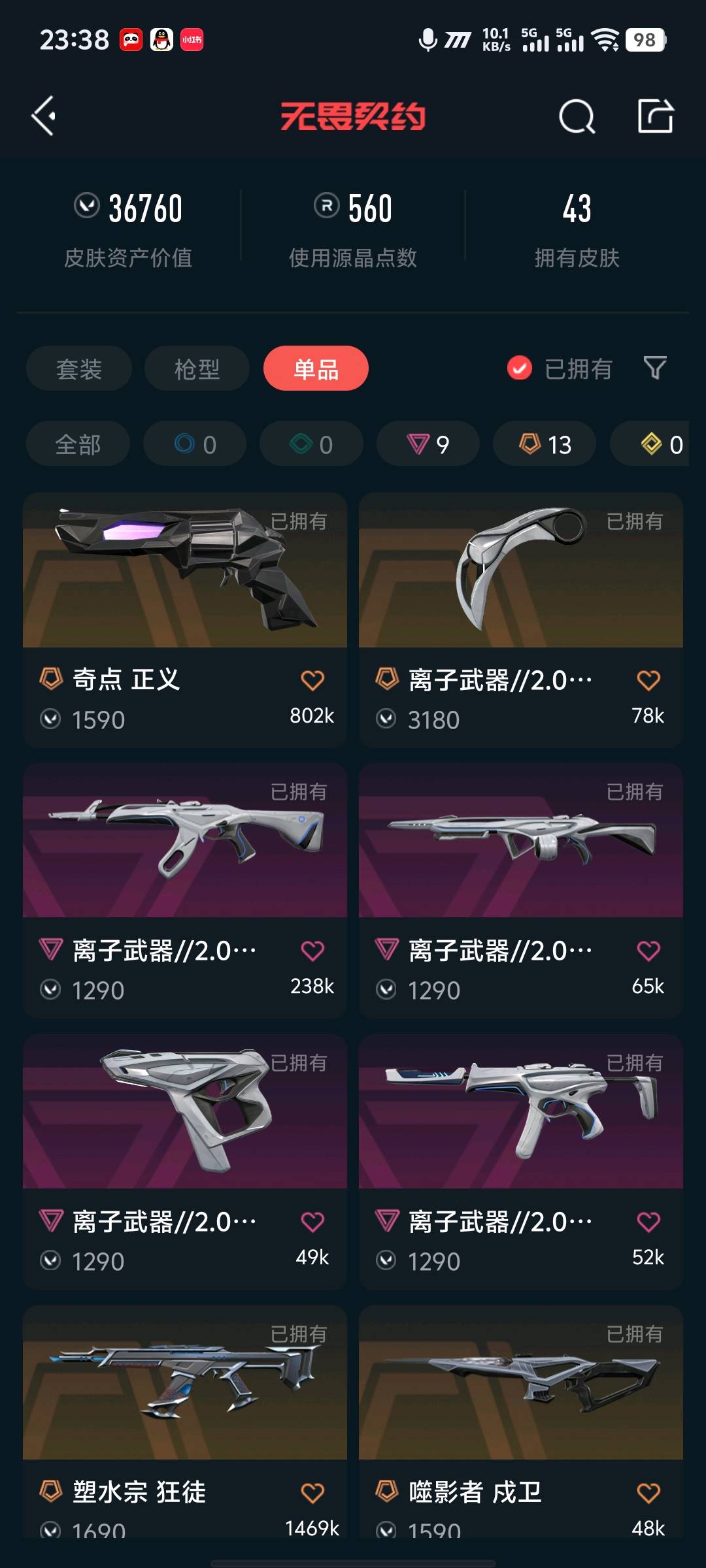The width and height of the screenshot is (706, 1568).
Task: Select the 全部 rarity filter
Action: 78,444
